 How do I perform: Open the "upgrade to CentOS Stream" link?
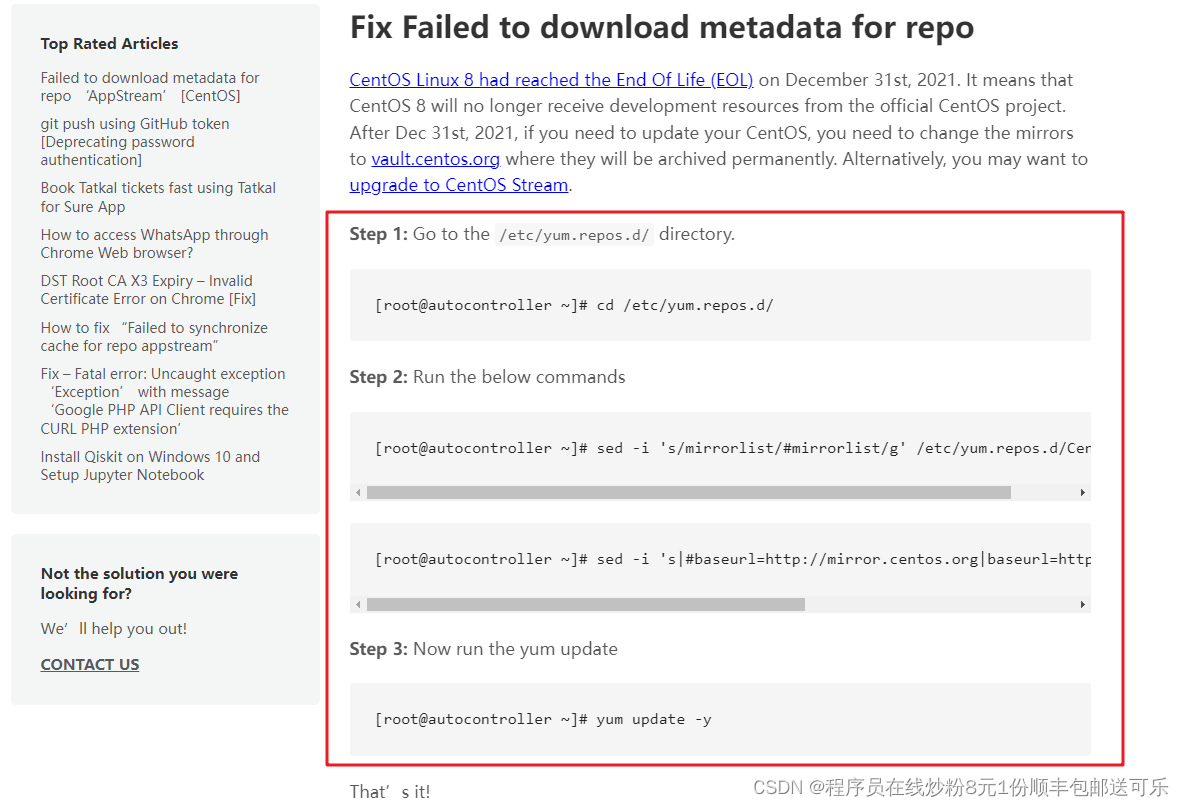458,184
